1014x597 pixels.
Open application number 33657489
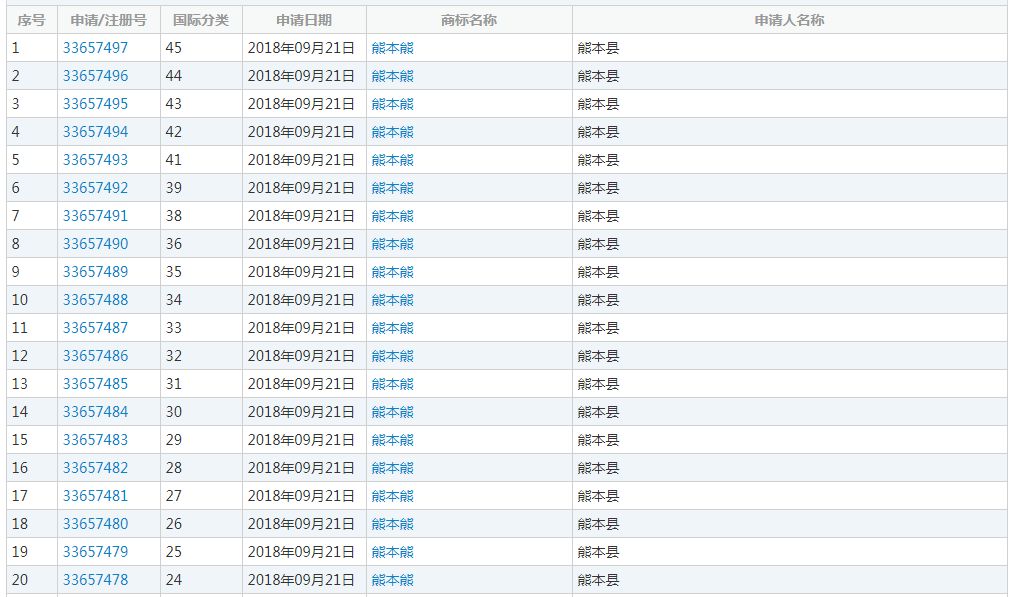pos(95,272)
